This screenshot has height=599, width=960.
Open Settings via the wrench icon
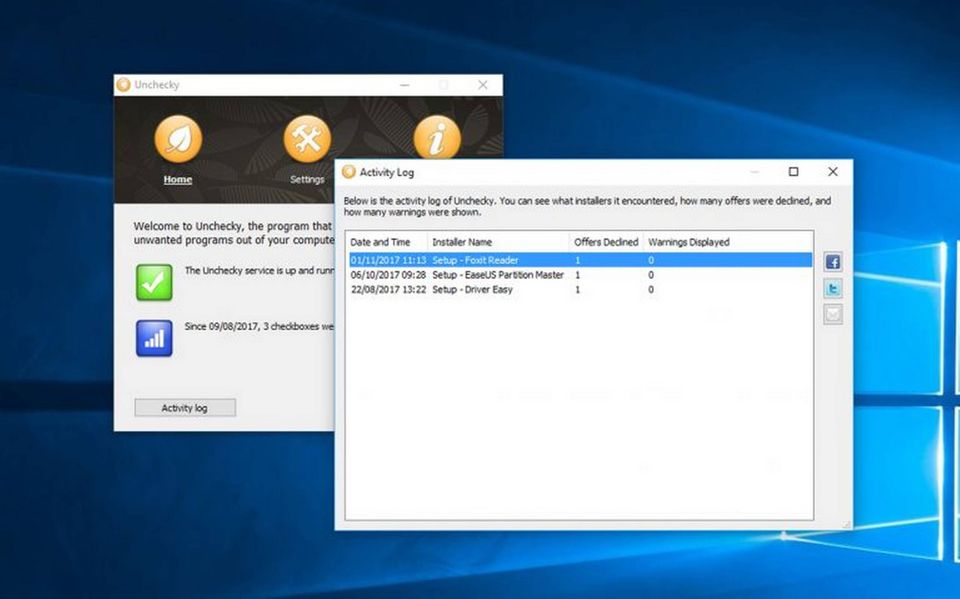pos(307,139)
